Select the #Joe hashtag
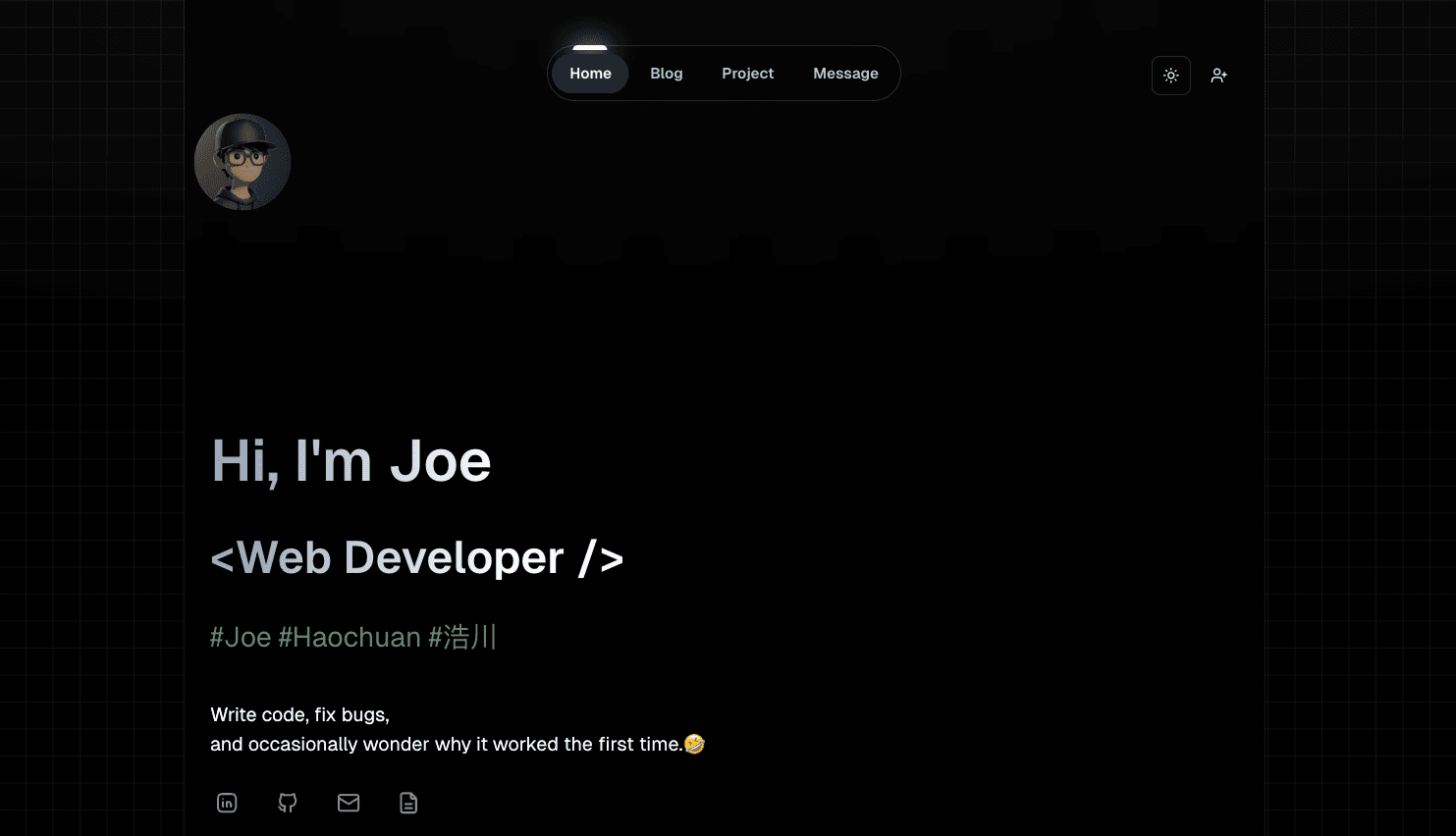 pyautogui.click(x=241, y=638)
